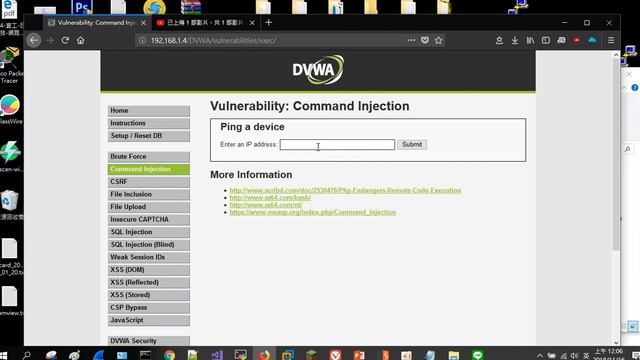This screenshot has width=640, height=360.
Task: Bookmark this page with the star icon
Action: tap(439, 40)
